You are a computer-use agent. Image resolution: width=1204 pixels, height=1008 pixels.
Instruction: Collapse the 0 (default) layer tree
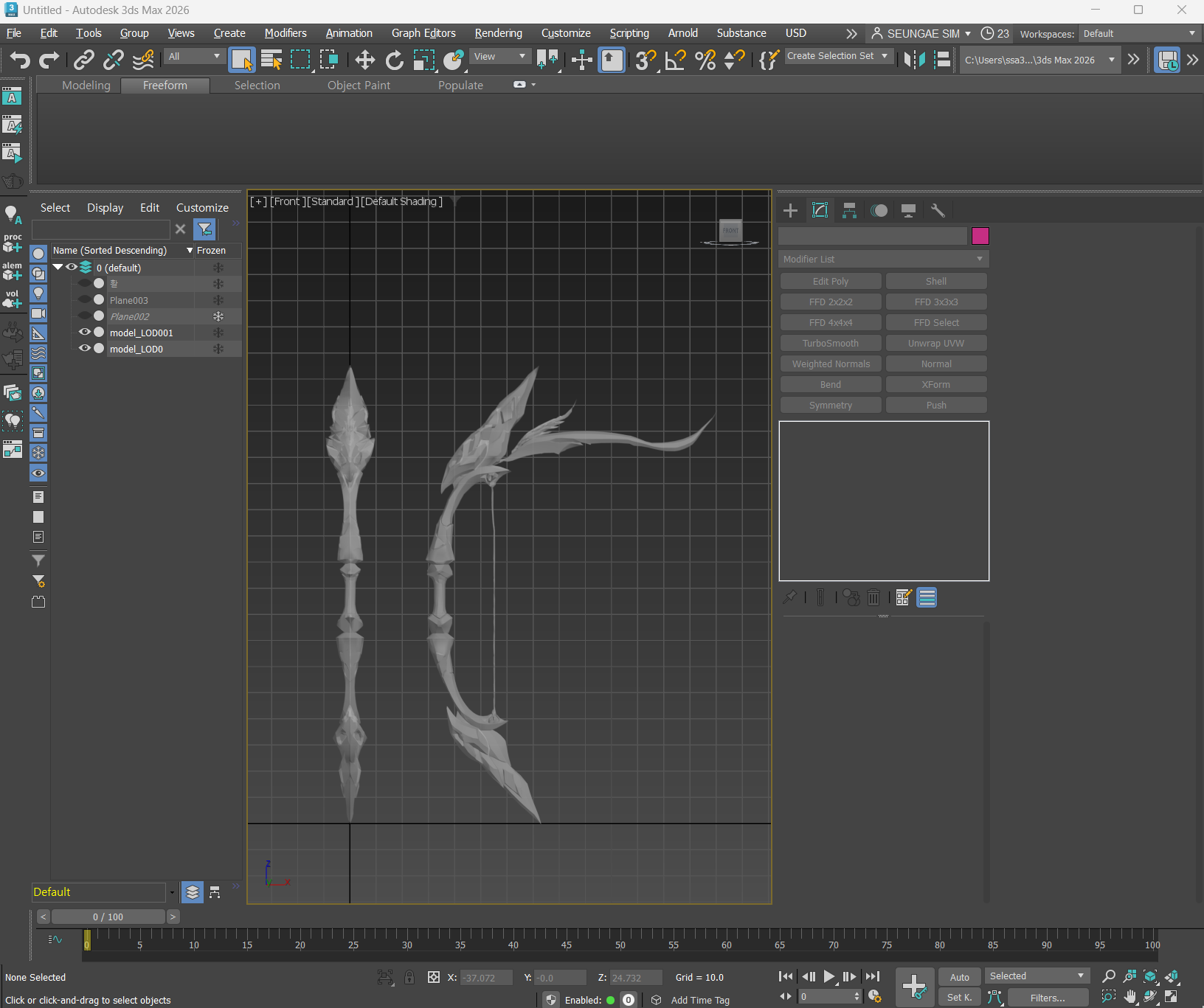58,268
